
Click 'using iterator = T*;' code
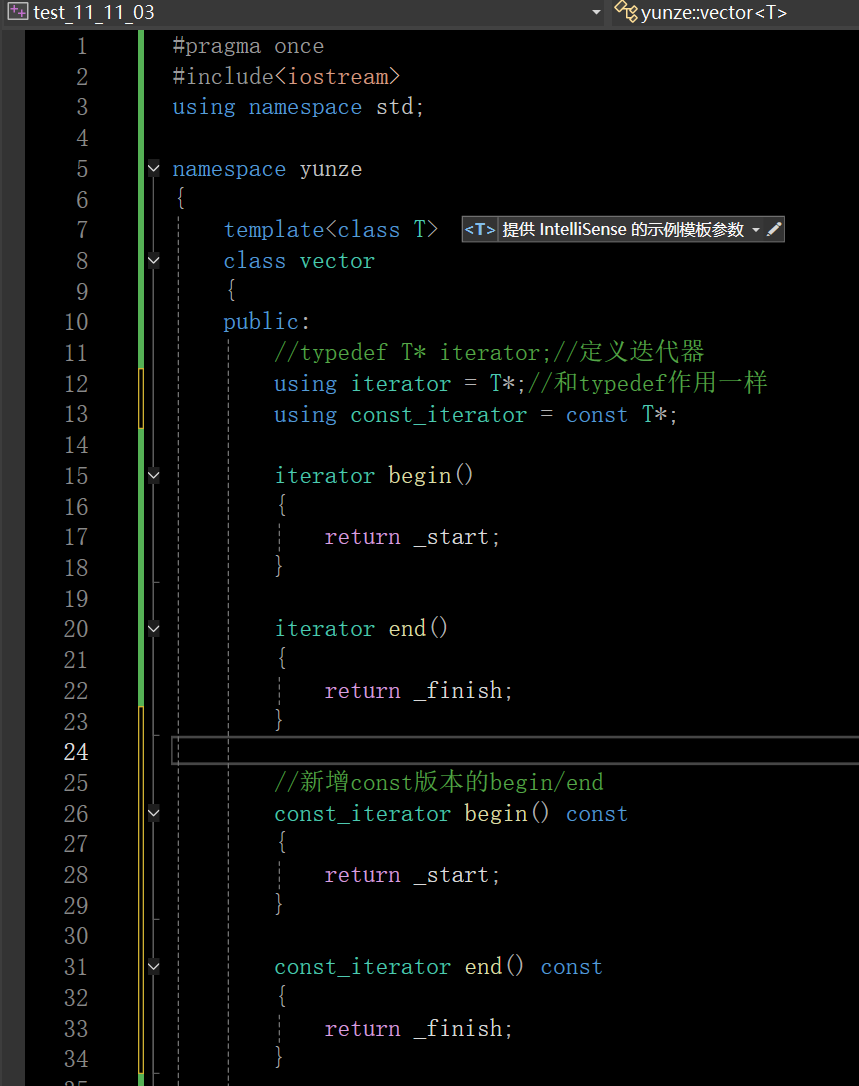click(x=400, y=384)
